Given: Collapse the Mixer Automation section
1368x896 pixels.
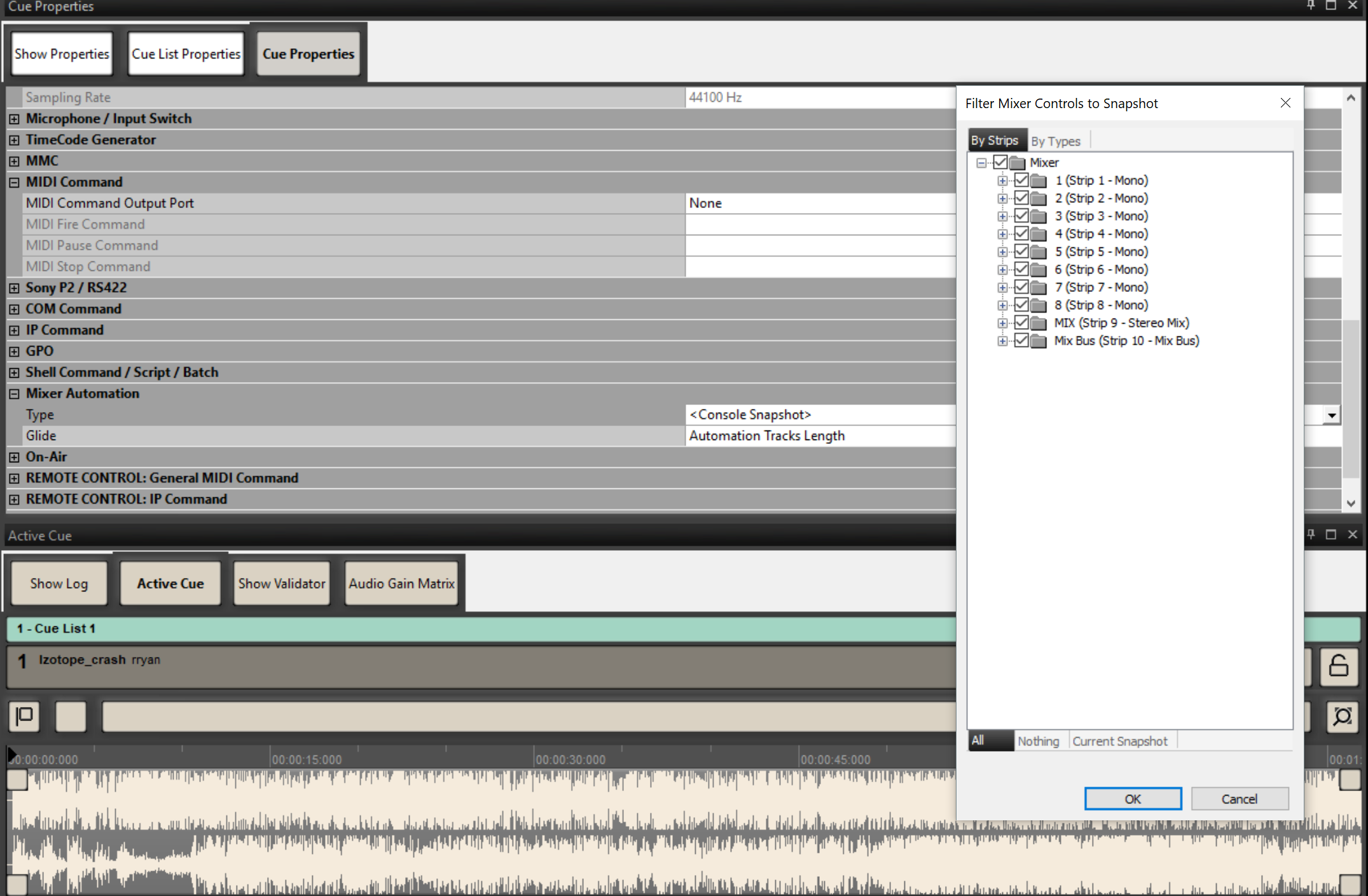Looking at the screenshot, I should [14, 394].
